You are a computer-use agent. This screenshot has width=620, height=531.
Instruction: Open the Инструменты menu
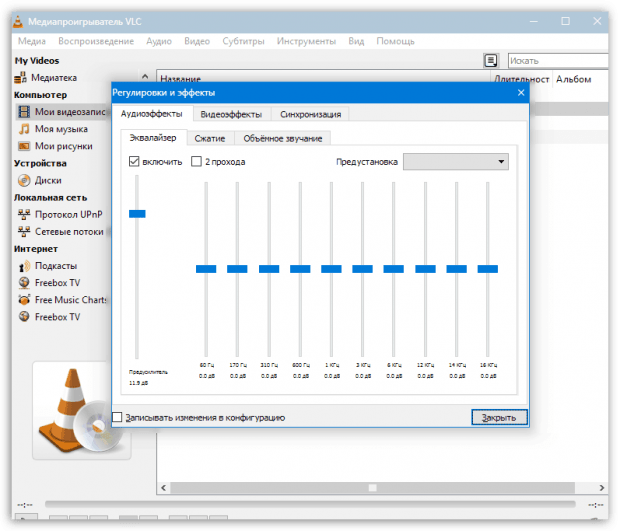click(306, 41)
